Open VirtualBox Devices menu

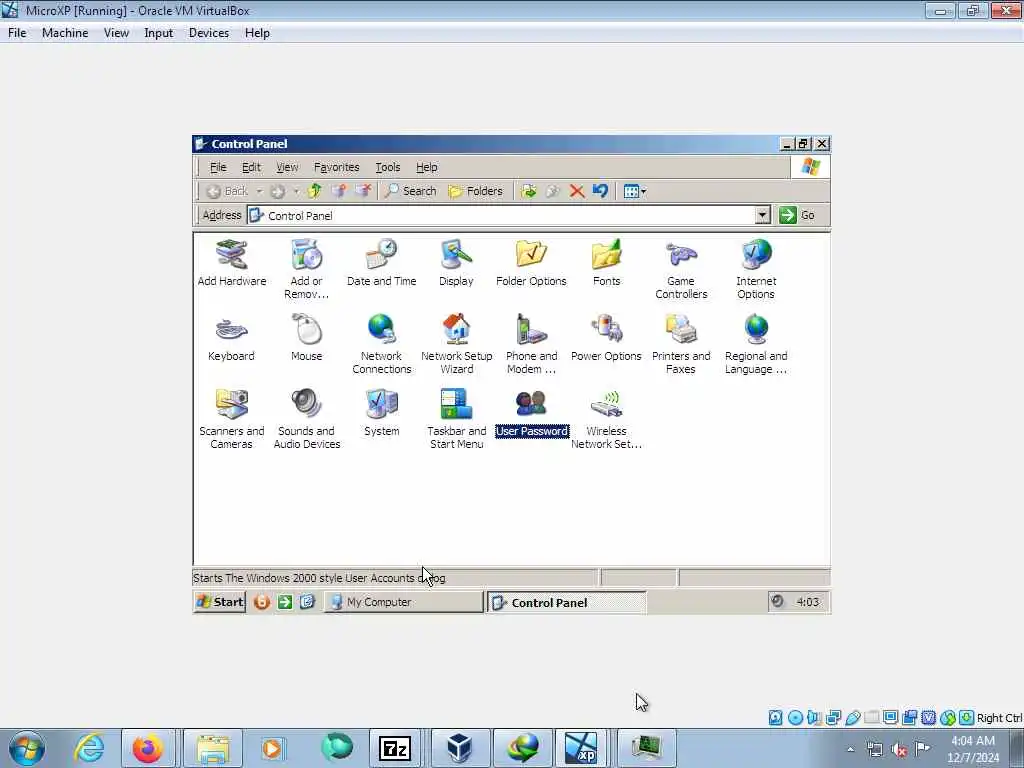pos(208,33)
